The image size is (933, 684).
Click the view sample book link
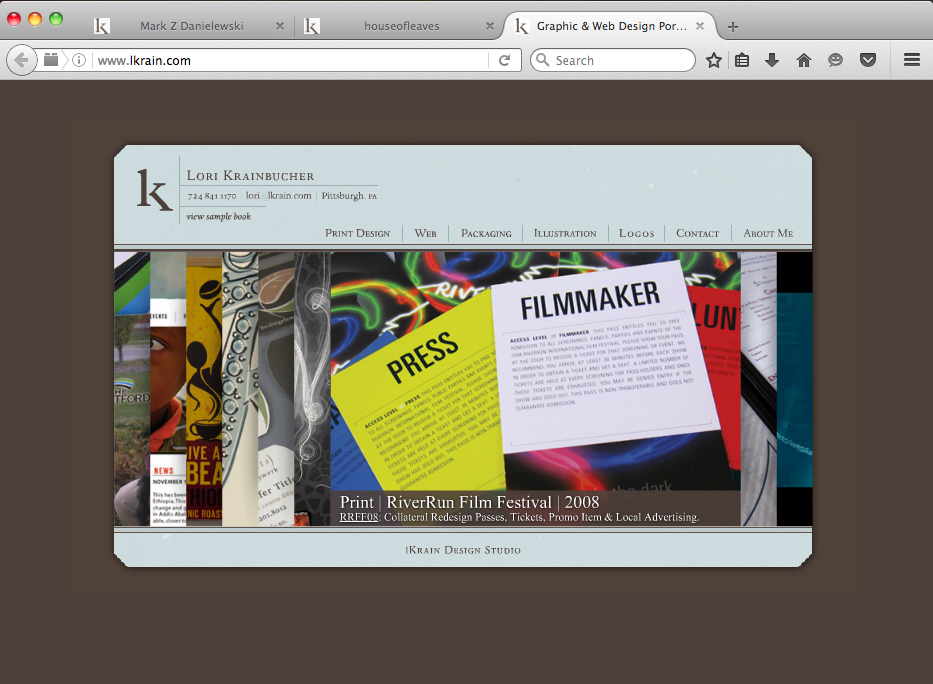pos(218,216)
